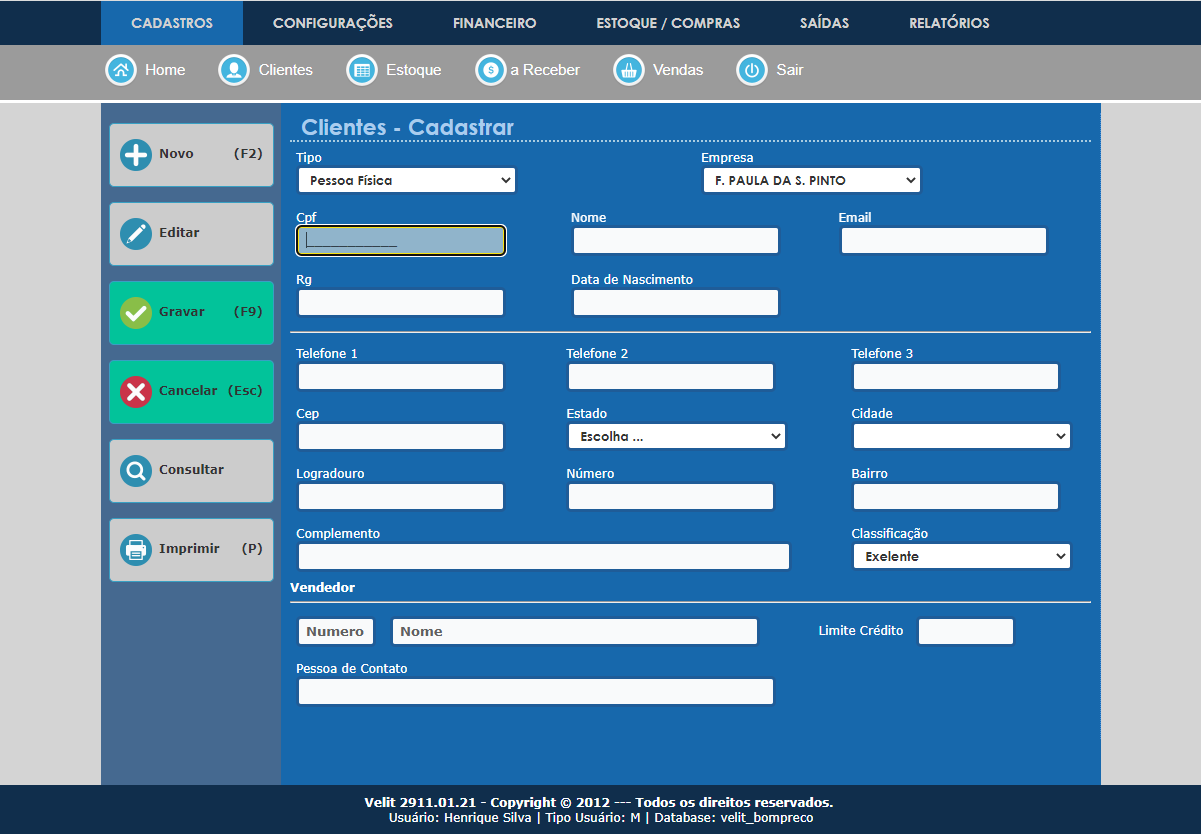
Task: Open the Tipo dropdown
Action: [x=406, y=180]
